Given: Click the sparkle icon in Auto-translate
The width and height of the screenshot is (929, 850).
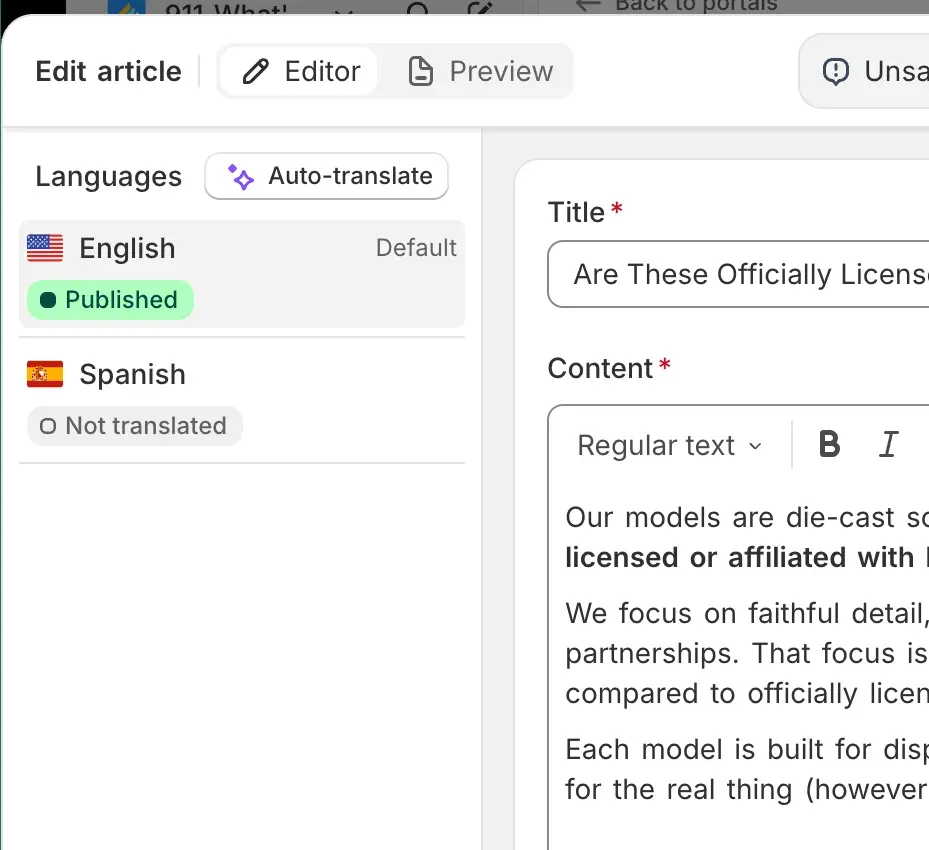Looking at the screenshot, I should click(241, 177).
